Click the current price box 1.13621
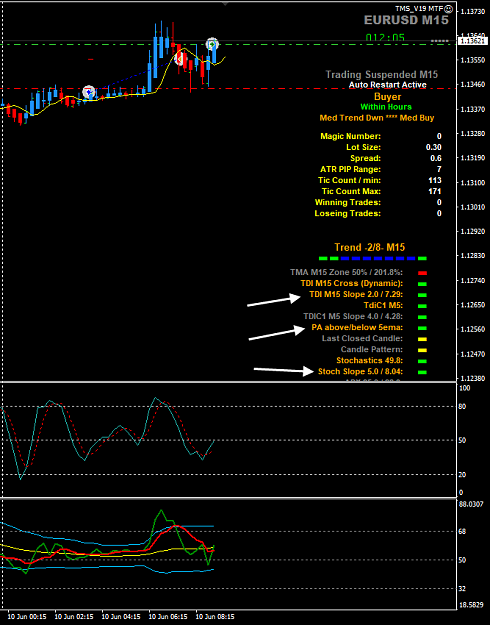Screen dimensions: 490x625 tap(473, 41)
